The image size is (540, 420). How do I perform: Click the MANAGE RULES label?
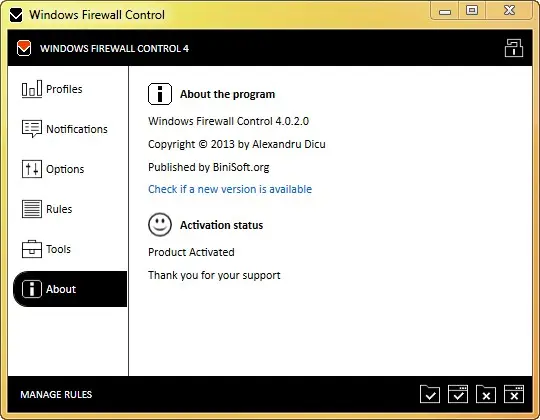coord(56,395)
